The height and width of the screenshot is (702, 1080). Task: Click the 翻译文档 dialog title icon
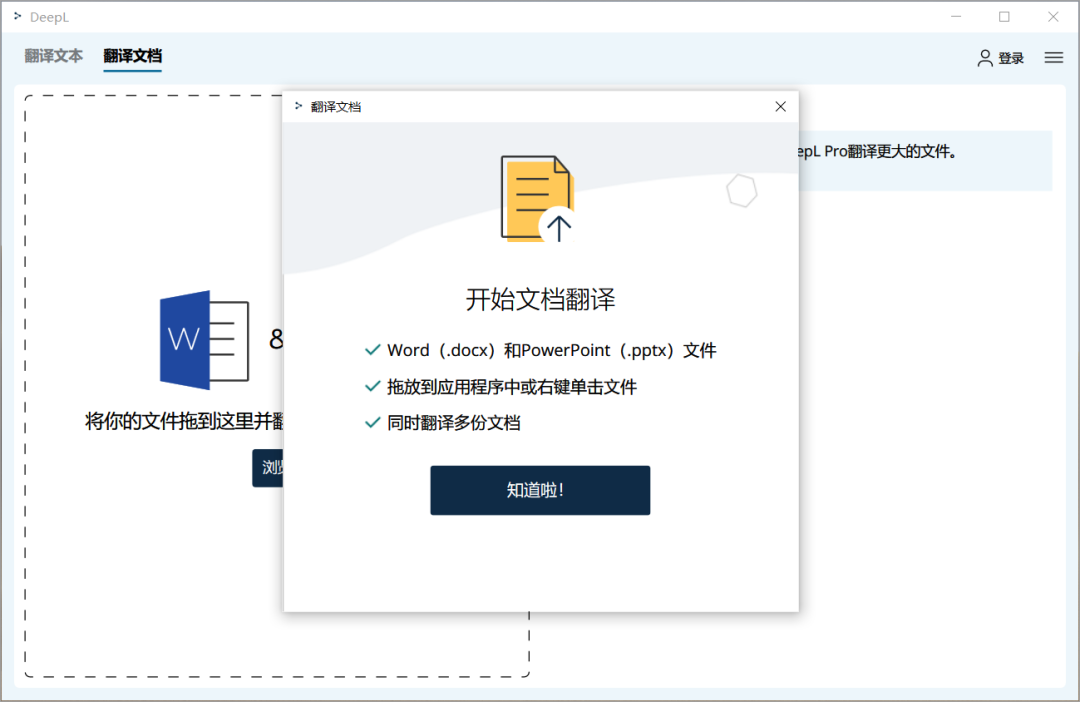(298, 106)
